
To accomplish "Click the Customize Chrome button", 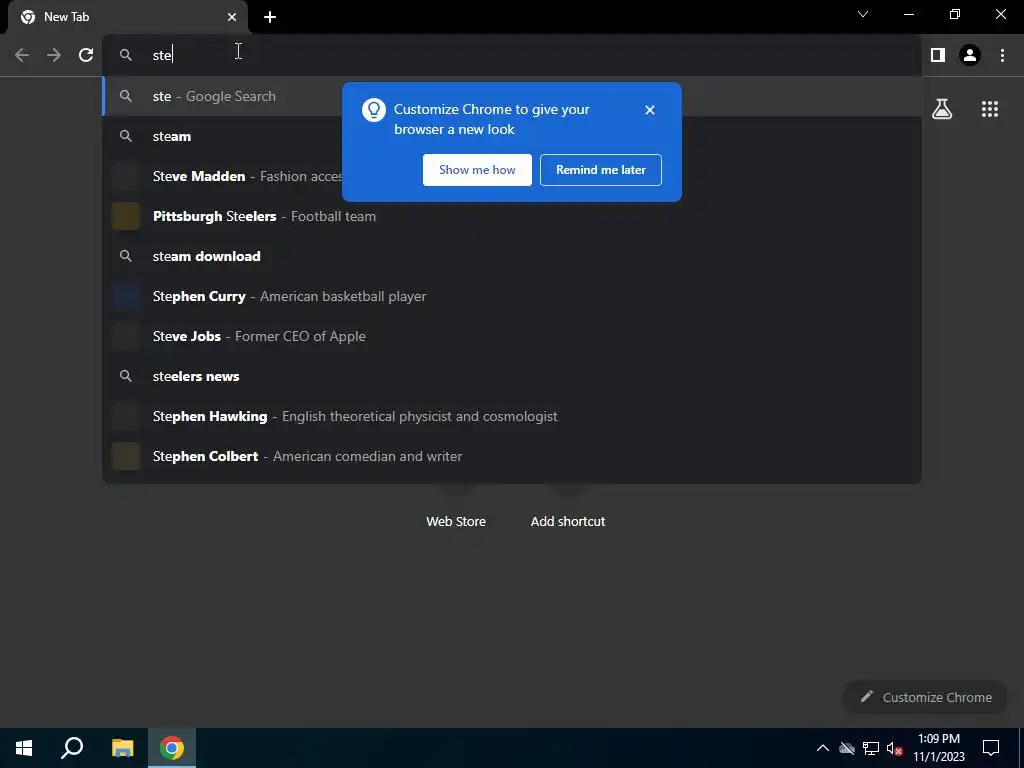I will (925, 697).
